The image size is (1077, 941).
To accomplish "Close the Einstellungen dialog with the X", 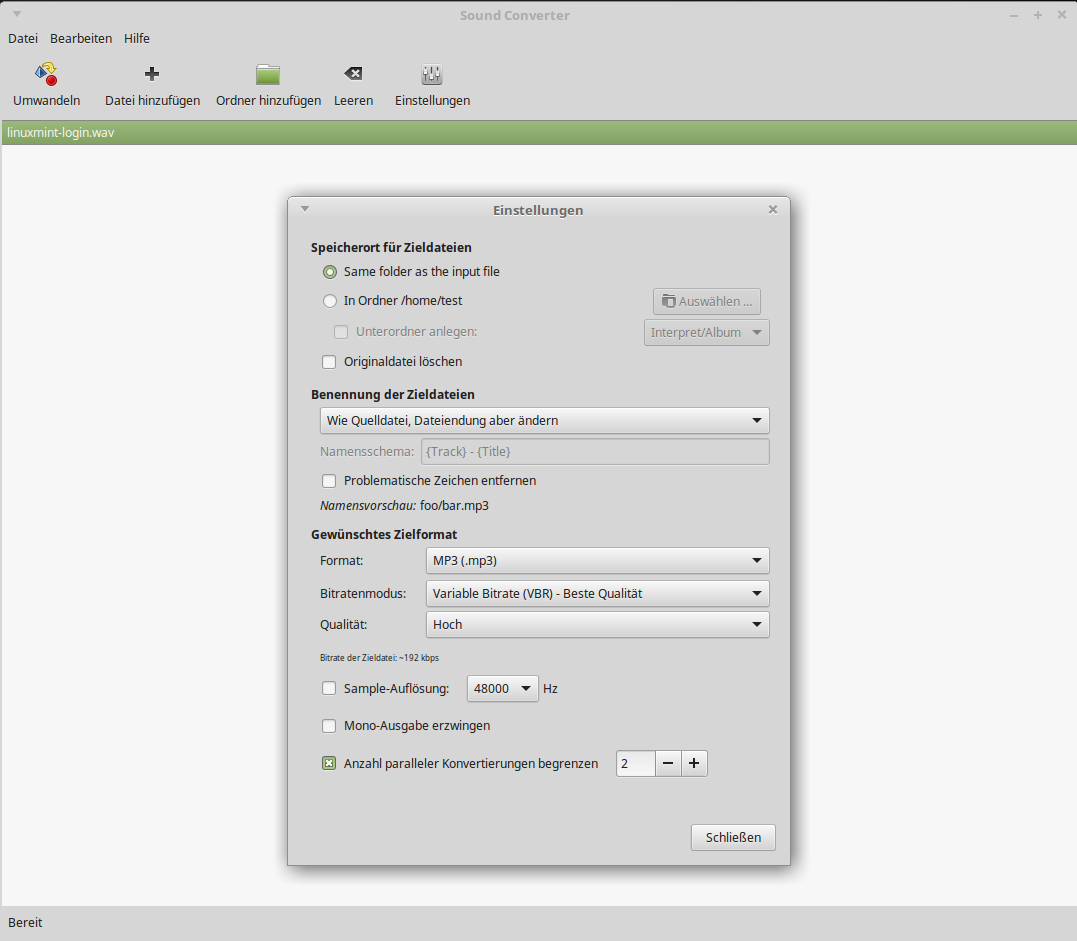I will point(773,209).
